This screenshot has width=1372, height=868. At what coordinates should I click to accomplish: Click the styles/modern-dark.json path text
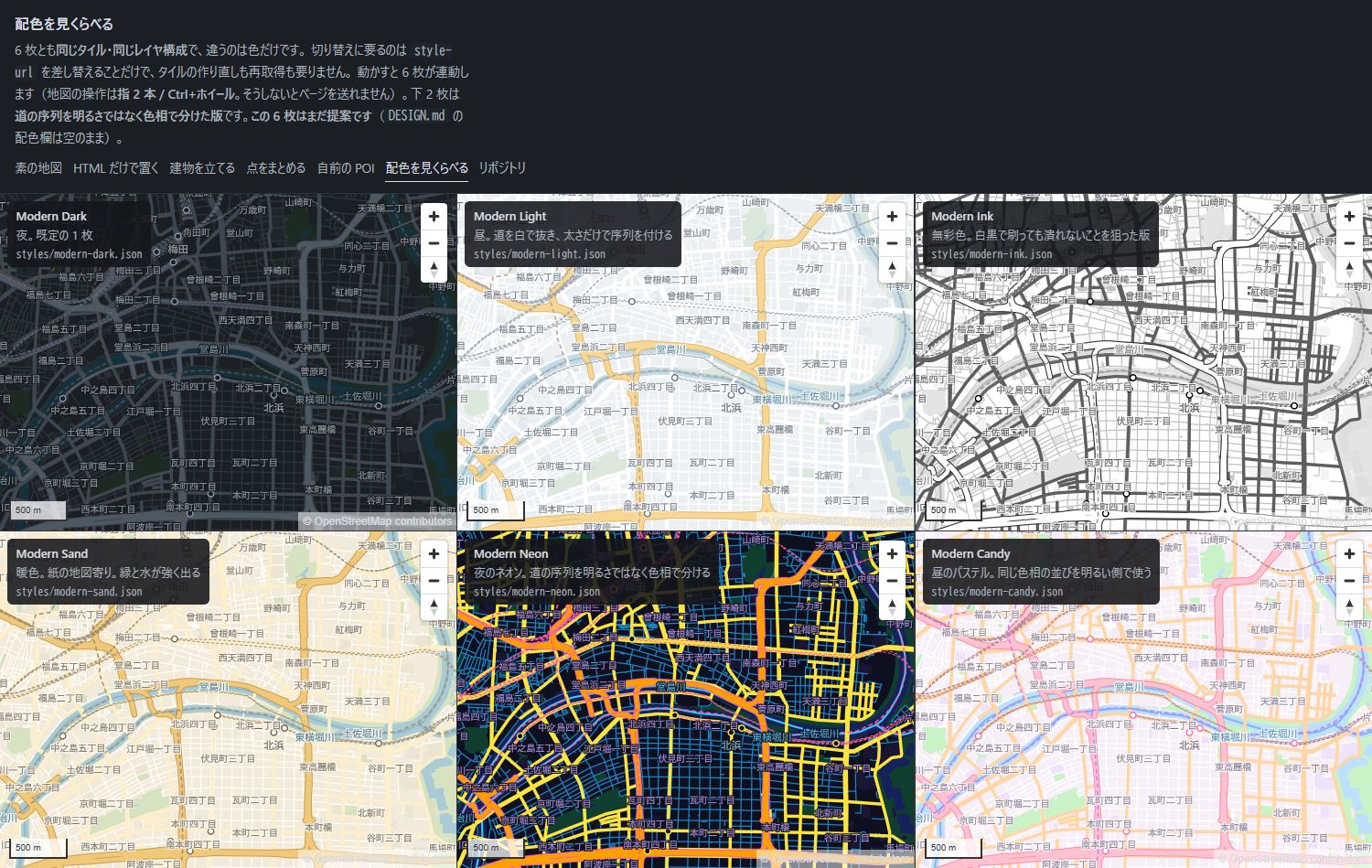79,254
